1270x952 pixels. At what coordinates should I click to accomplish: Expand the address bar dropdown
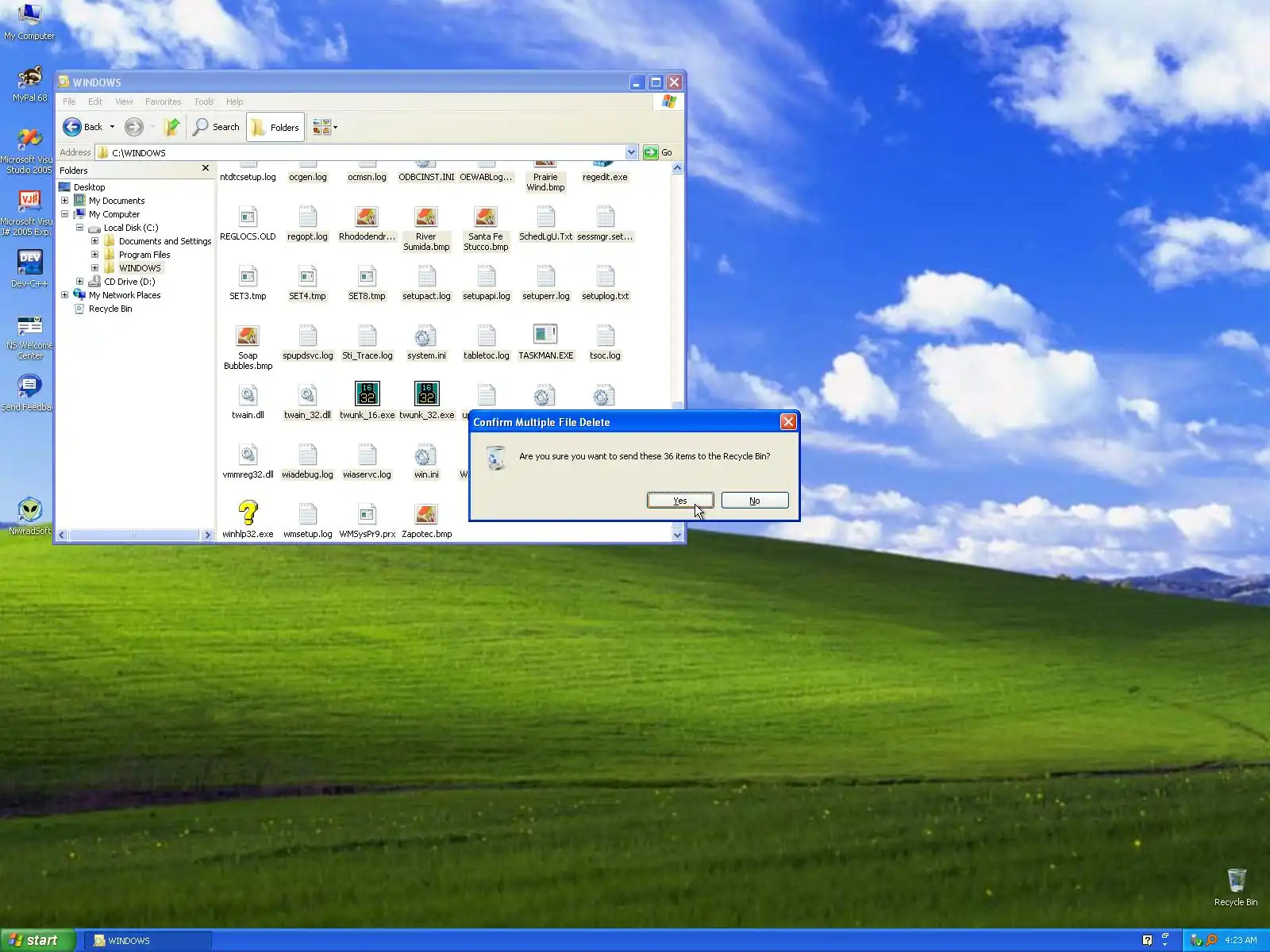point(631,152)
